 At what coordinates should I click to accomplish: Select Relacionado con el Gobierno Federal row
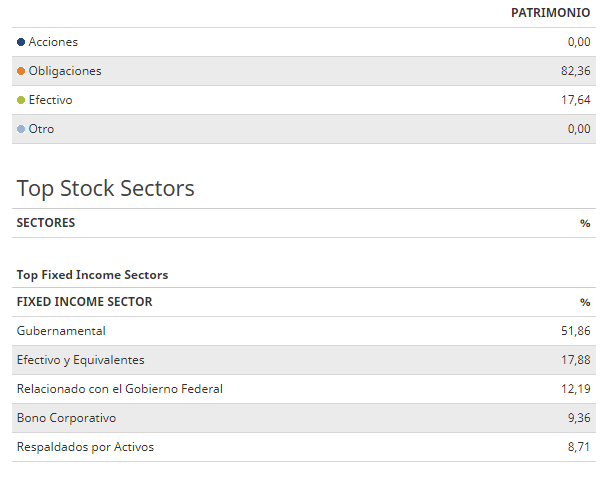[304, 389]
